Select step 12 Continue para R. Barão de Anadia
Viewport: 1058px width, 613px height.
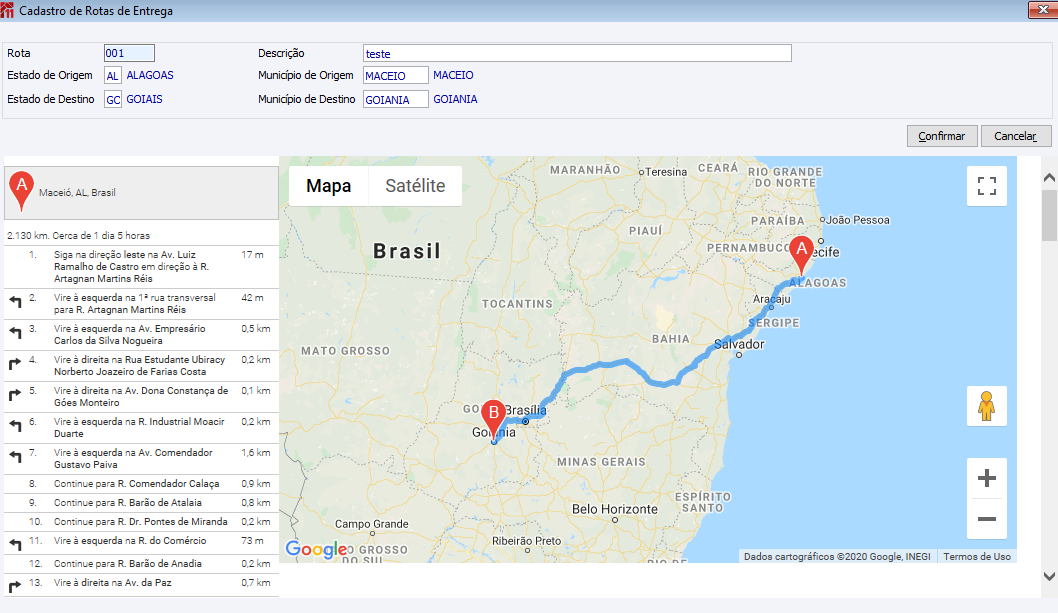pos(142,564)
